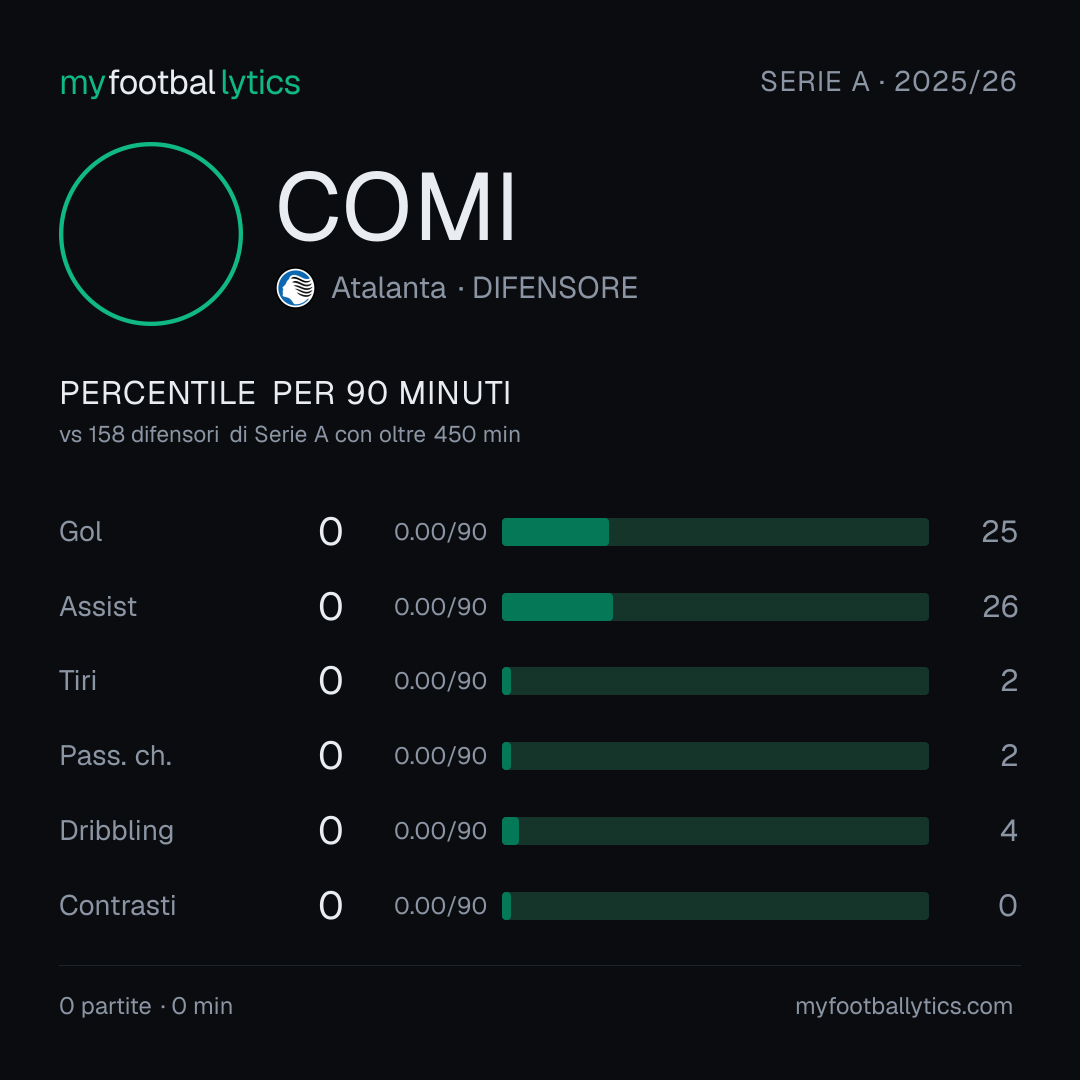Click the Atalanta club crest icon

[295, 288]
